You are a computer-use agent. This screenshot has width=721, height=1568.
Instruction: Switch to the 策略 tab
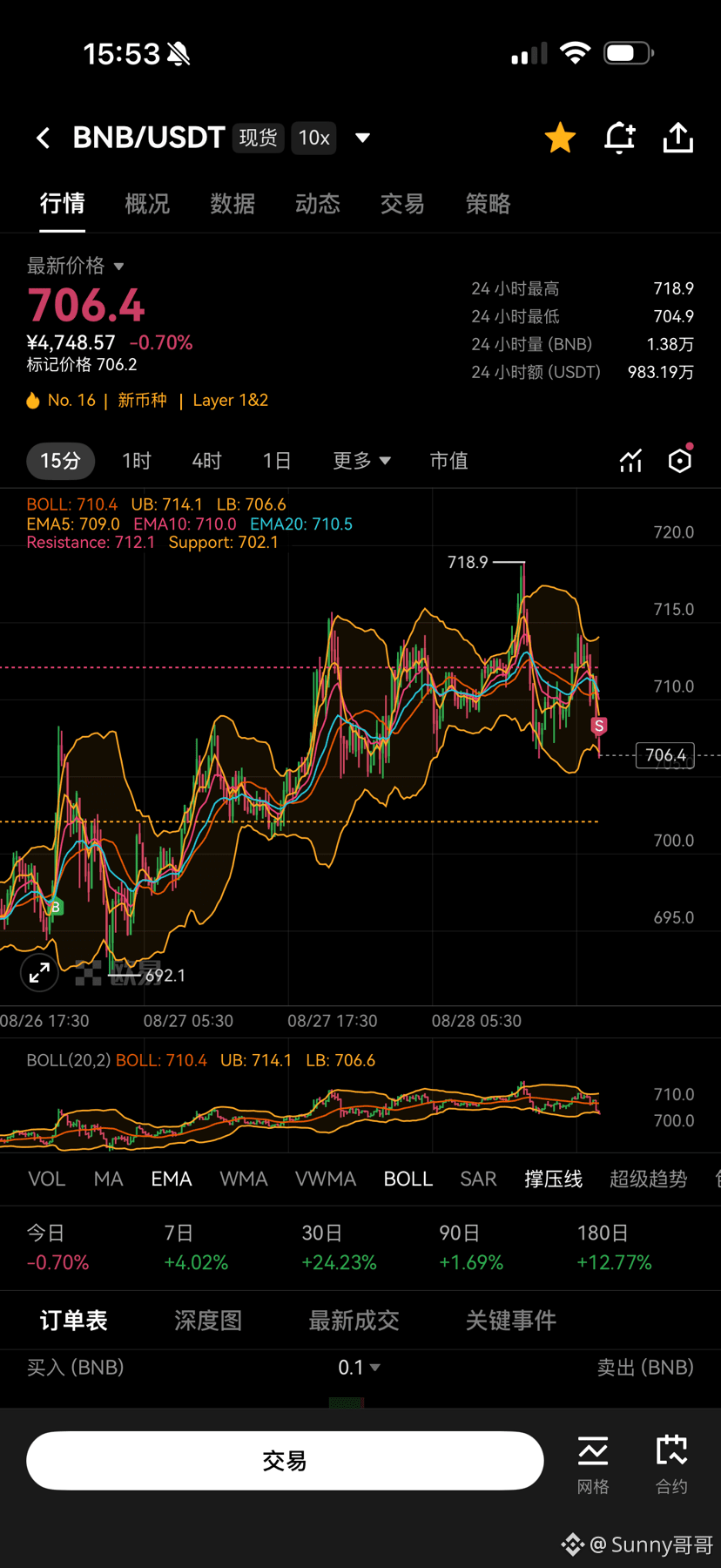pyautogui.click(x=488, y=204)
